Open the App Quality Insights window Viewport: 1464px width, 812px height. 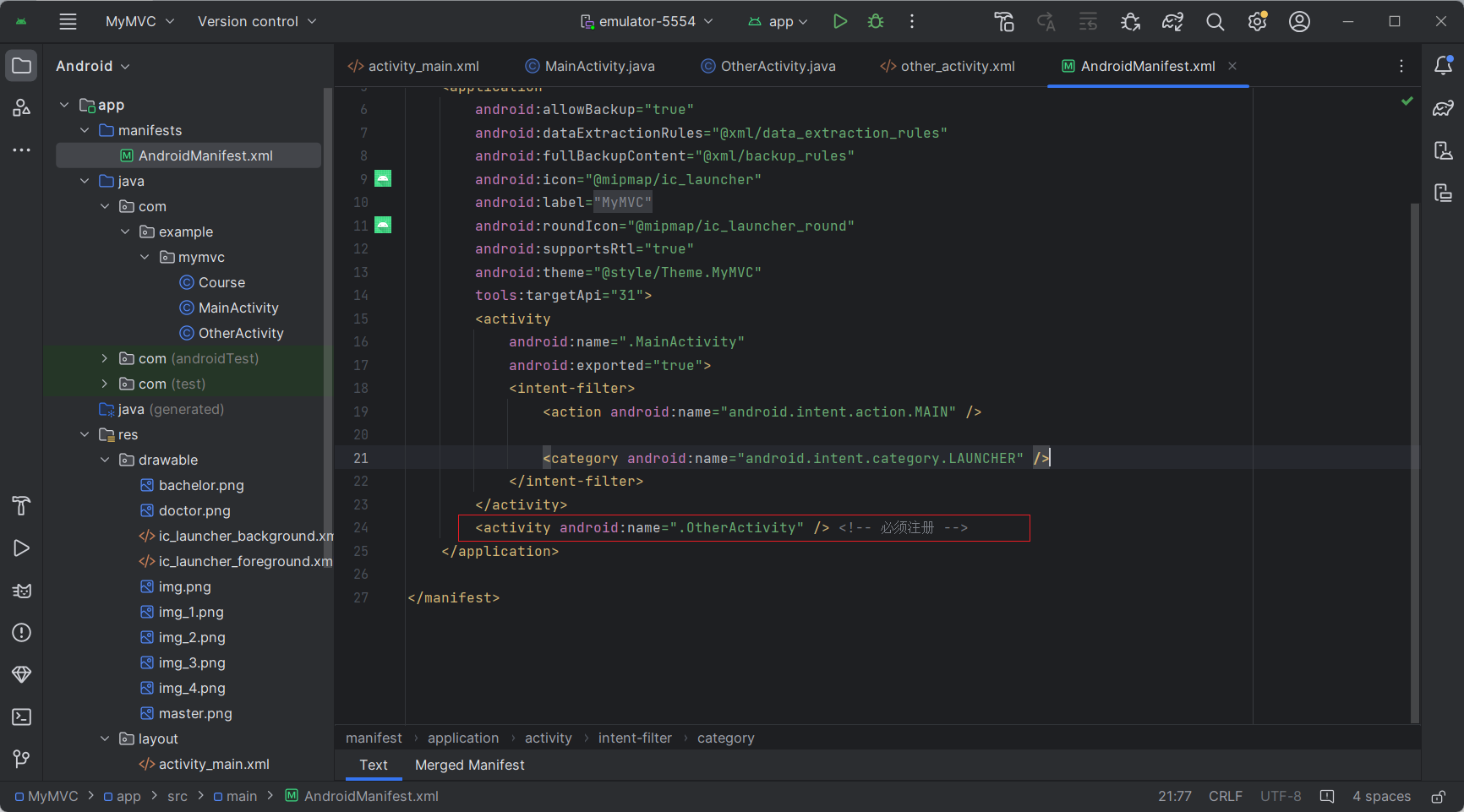pyautogui.click(x=22, y=674)
